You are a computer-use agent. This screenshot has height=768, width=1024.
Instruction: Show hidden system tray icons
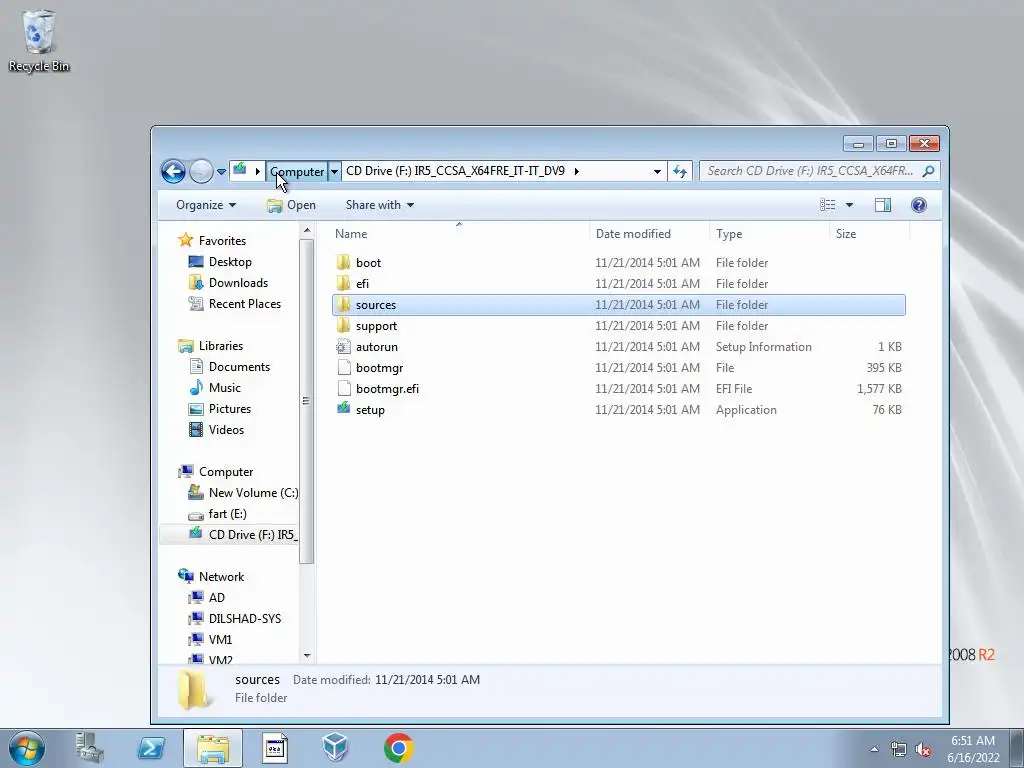click(x=874, y=749)
